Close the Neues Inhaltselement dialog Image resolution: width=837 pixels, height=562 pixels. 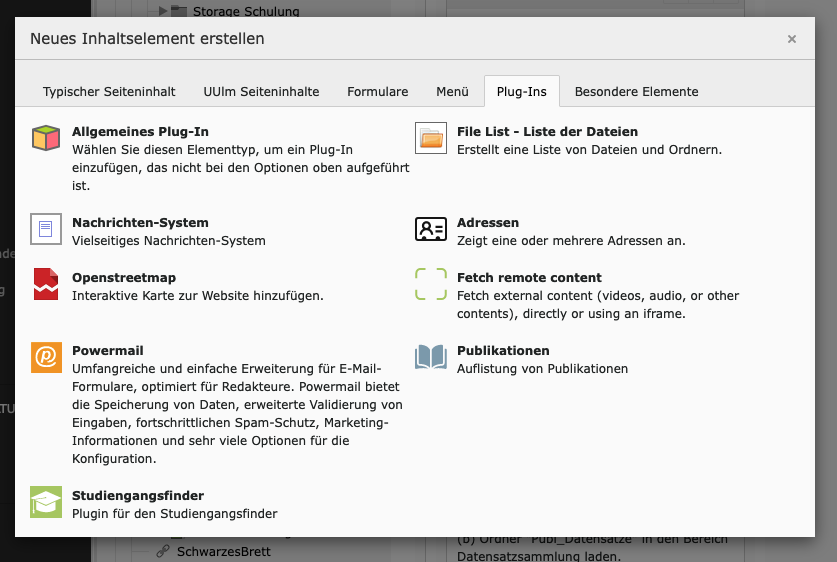pyautogui.click(x=792, y=39)
